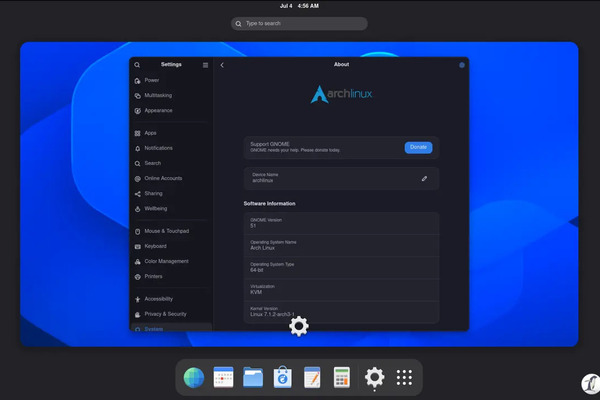The image size is (600, 400).
Task: Open Software store from the dock
Action: tap(283, 377)
